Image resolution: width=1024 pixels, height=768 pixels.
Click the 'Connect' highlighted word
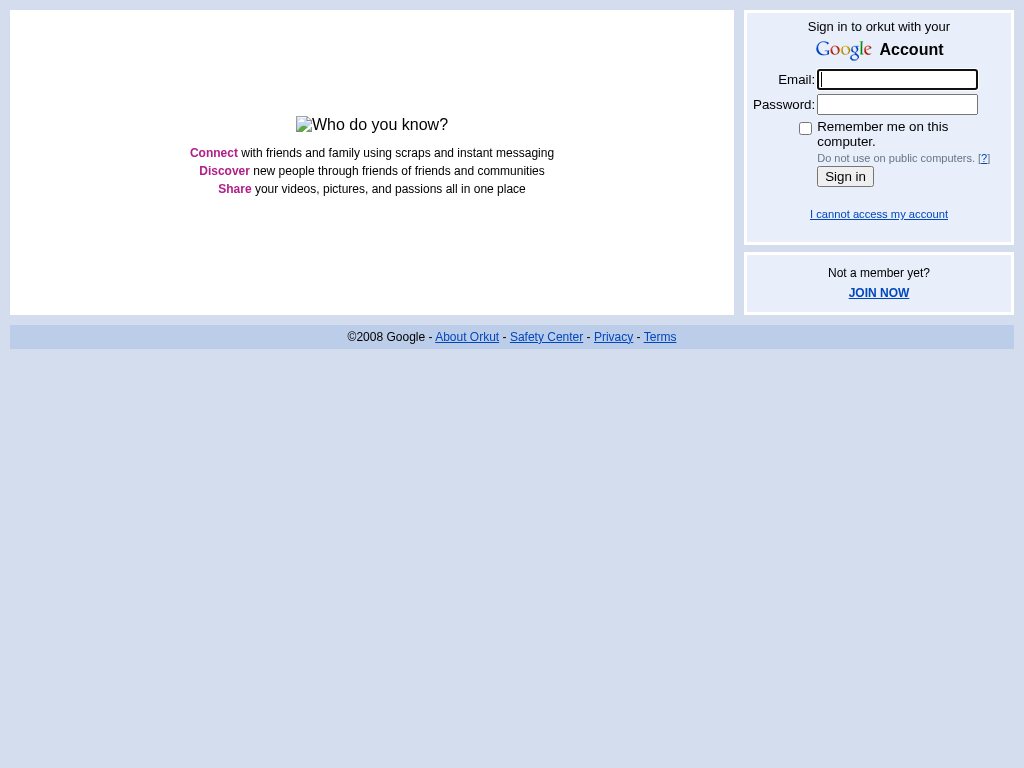click(x=214, y=153)
